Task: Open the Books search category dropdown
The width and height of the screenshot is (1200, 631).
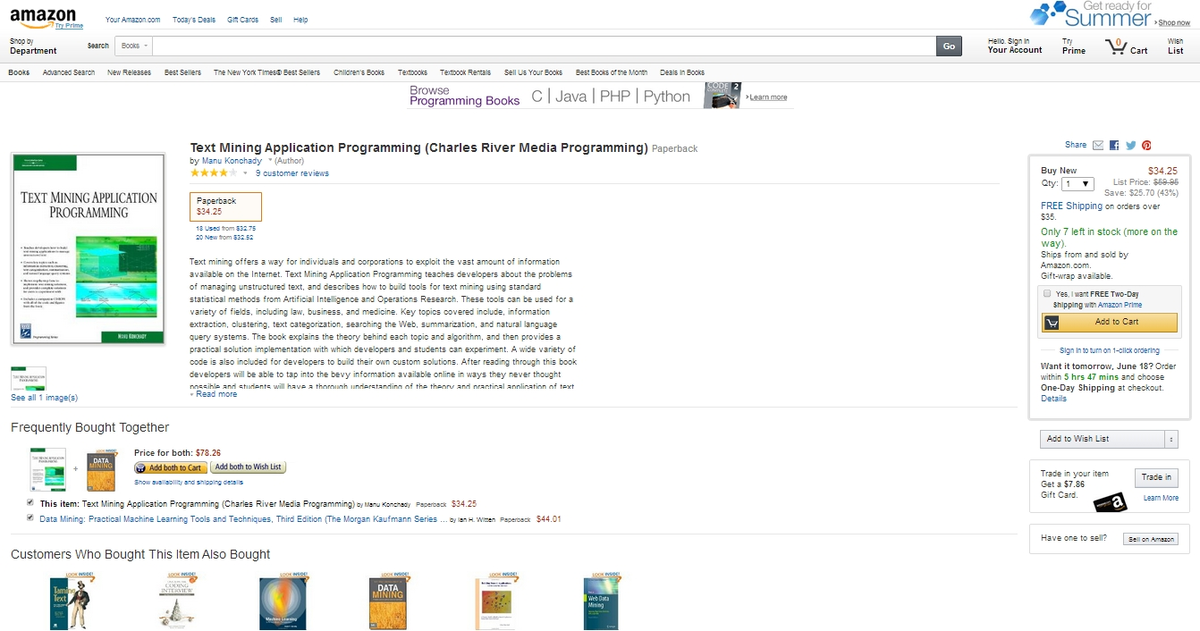Action: (x=133, y=46)
